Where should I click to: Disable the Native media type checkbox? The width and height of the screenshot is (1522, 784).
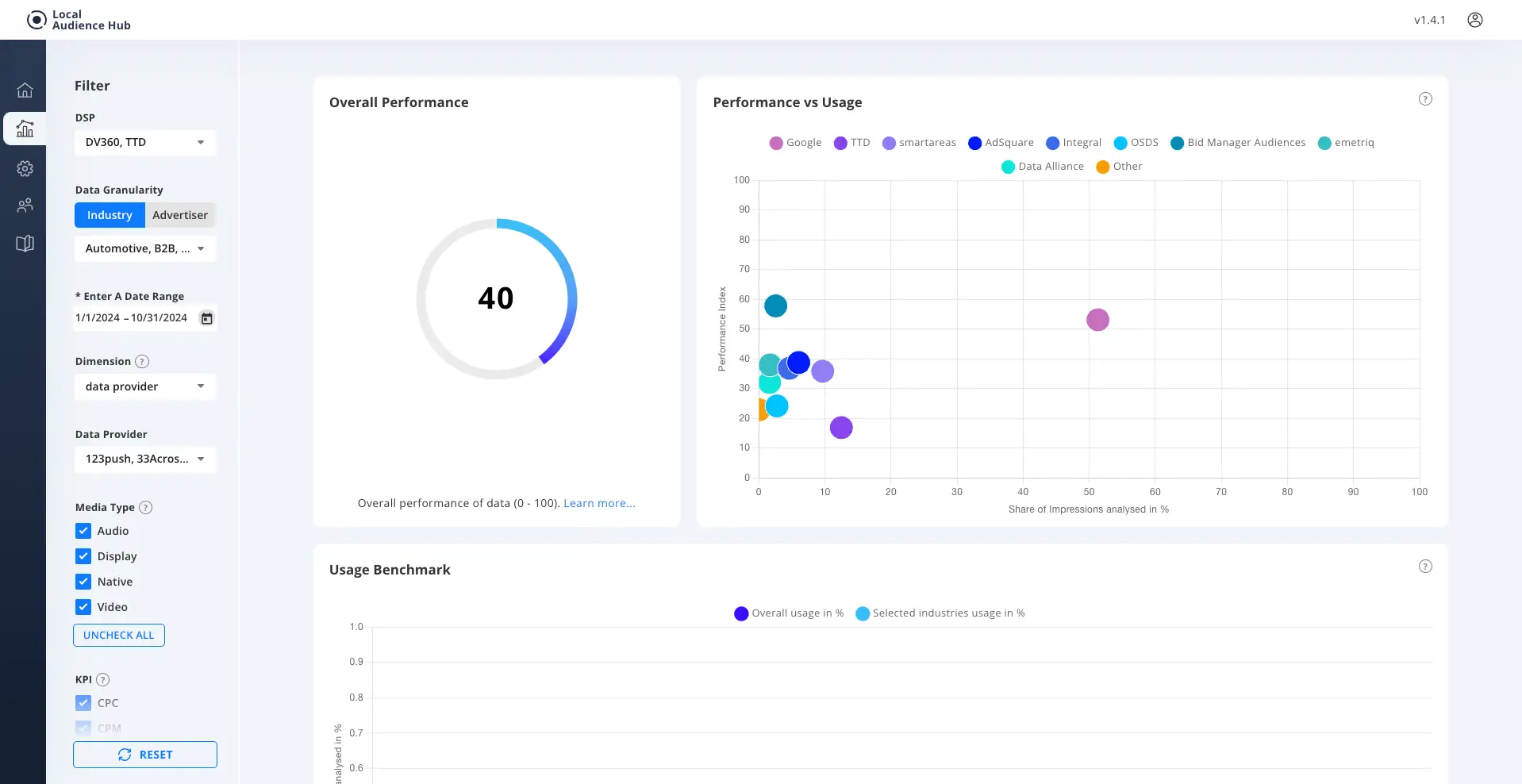(83, 582)
